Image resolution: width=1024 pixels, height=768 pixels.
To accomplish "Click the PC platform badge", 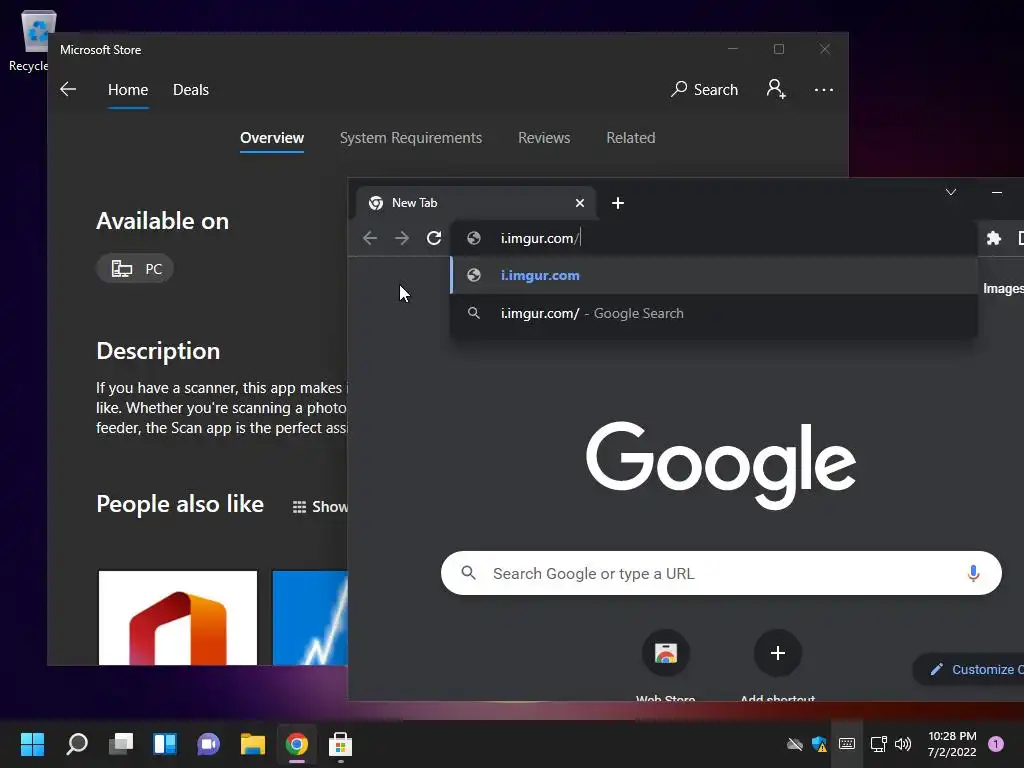I will pyautogui.click(x=135, y=268).
